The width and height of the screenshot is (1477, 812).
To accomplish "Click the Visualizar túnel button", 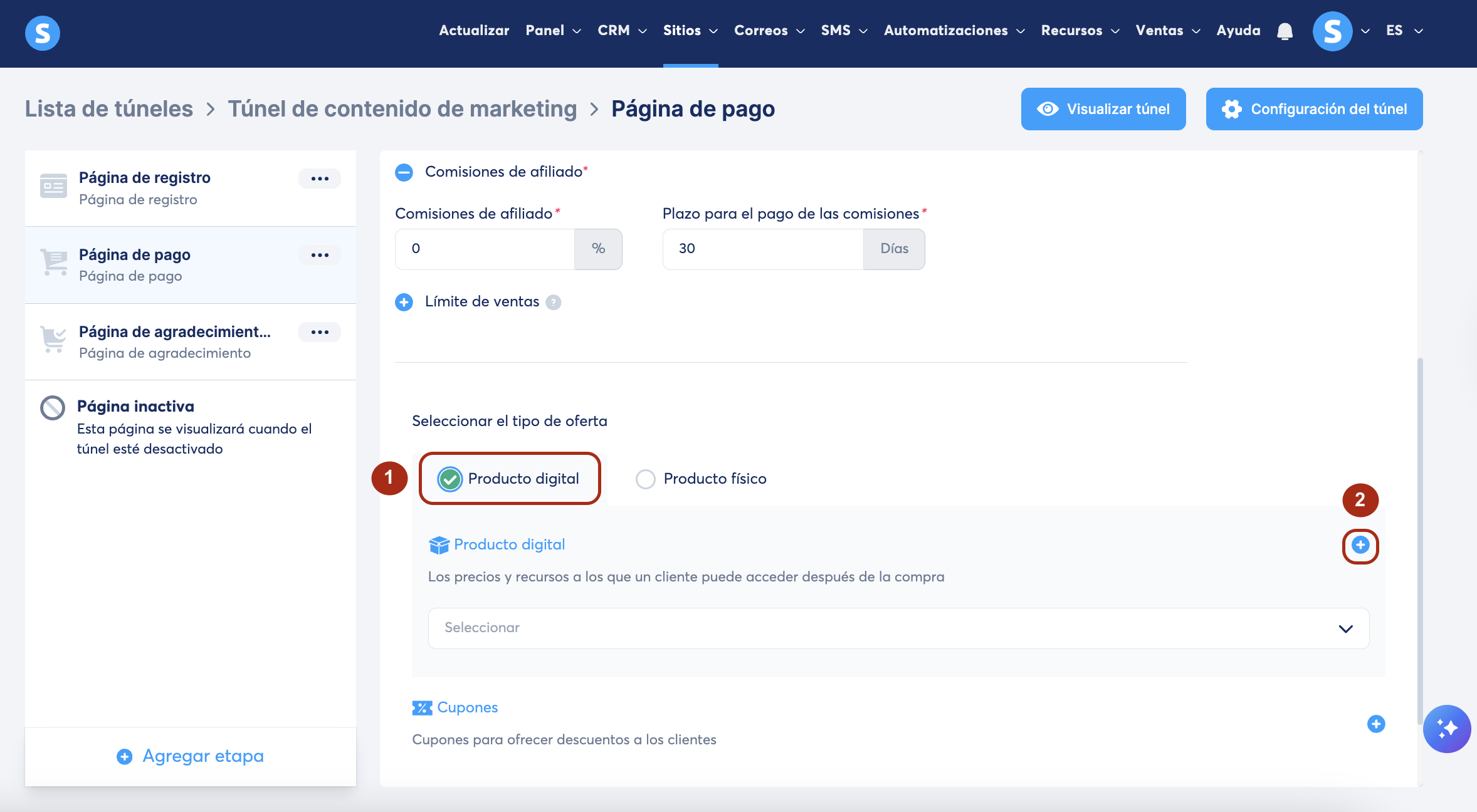I will point(1103,109).
